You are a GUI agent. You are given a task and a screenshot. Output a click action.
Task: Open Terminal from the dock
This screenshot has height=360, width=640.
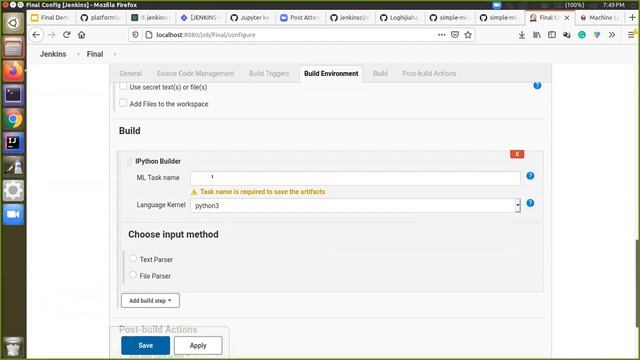point(13,95)
